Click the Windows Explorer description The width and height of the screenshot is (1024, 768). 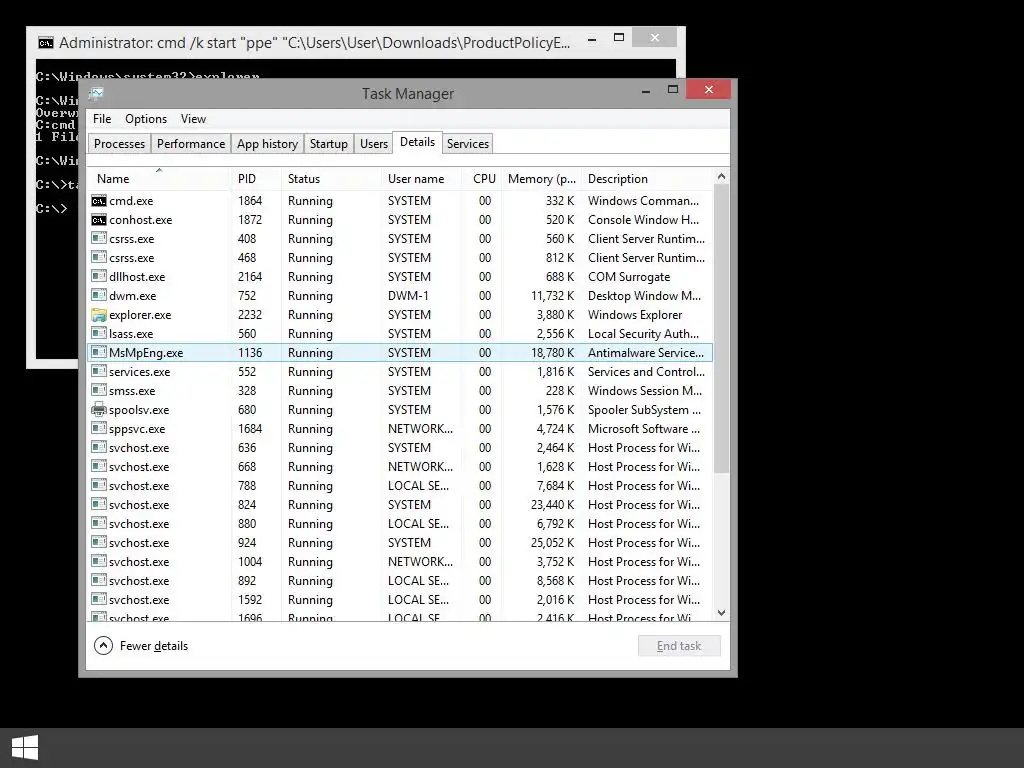635,315
